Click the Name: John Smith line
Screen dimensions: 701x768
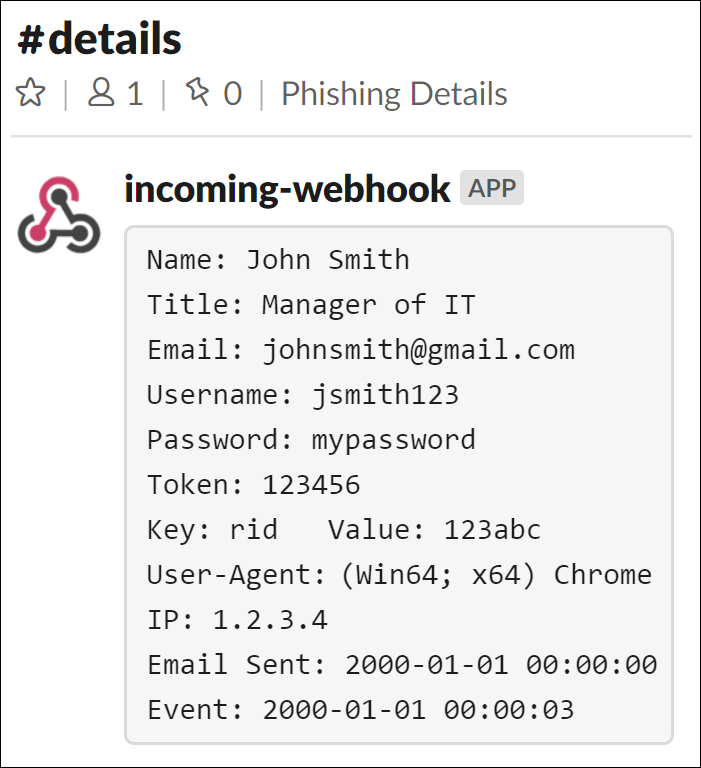coord(278,260)
